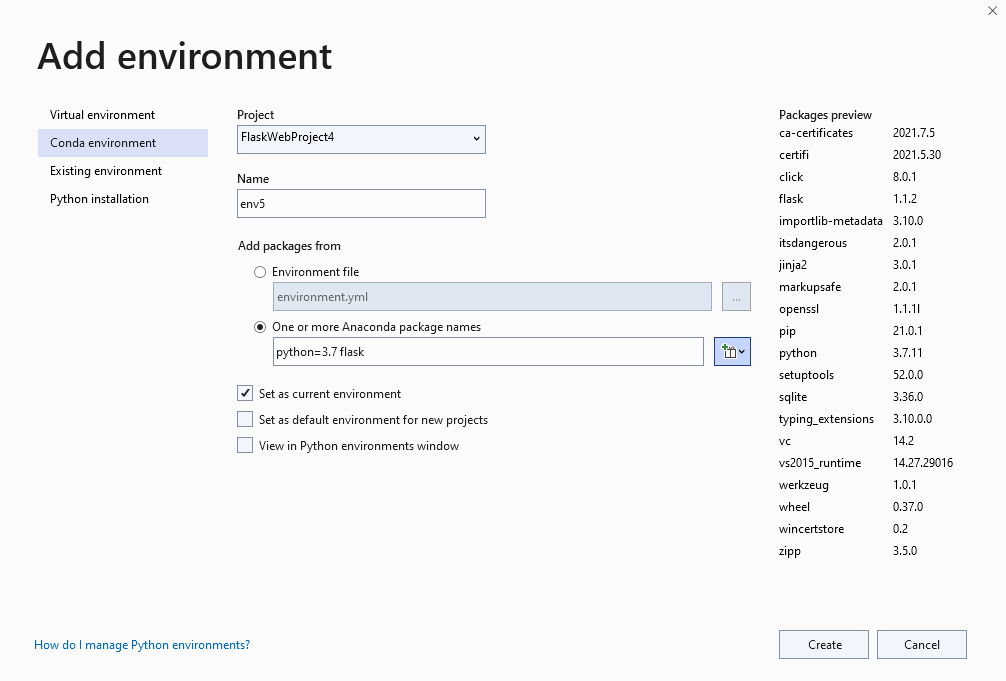Select One or more Anaconda package names option

[260, 326]
